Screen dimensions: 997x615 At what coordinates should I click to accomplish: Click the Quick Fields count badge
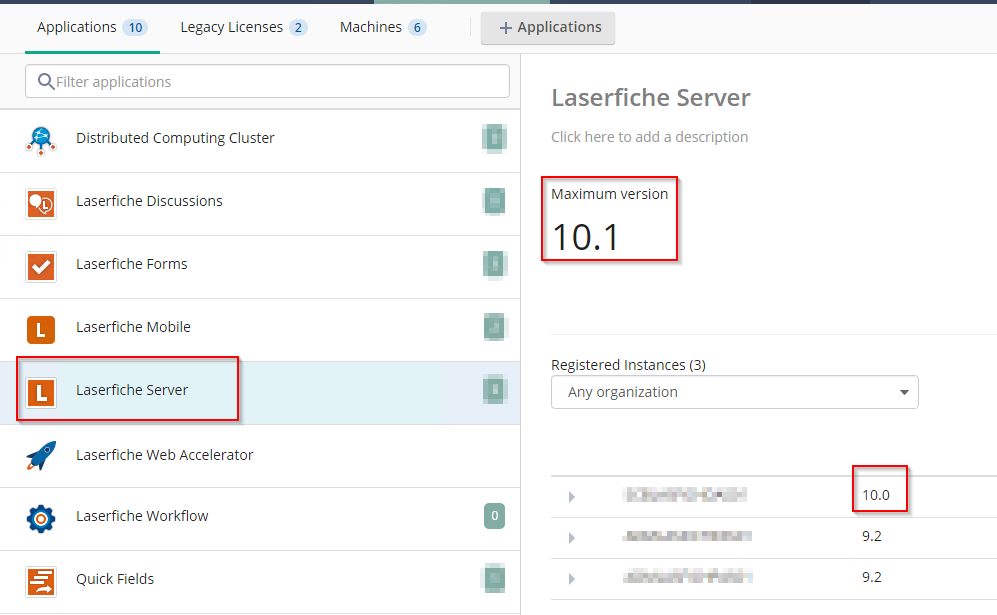(494, 578)
